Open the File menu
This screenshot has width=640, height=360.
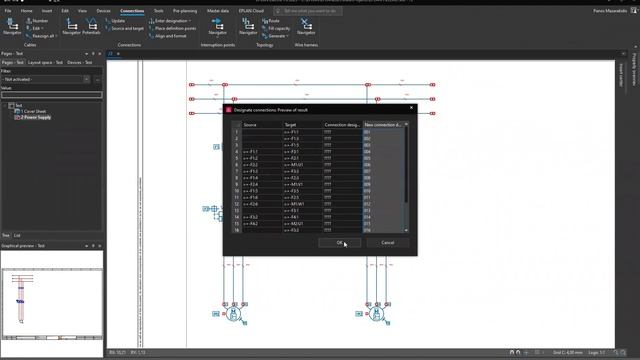(x=8, y=11)
